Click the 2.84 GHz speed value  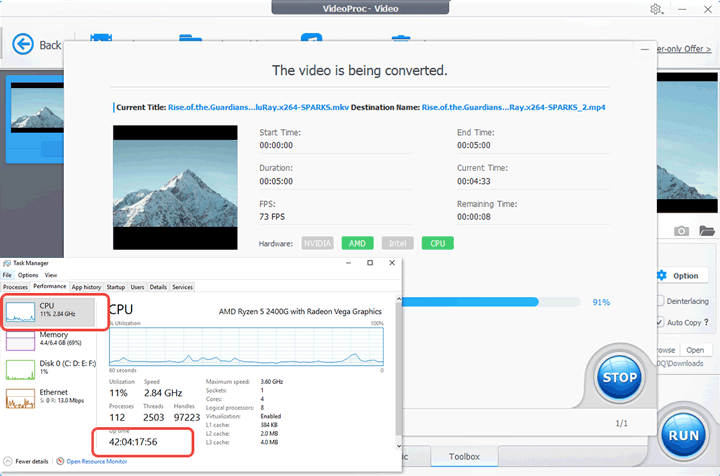163,393
